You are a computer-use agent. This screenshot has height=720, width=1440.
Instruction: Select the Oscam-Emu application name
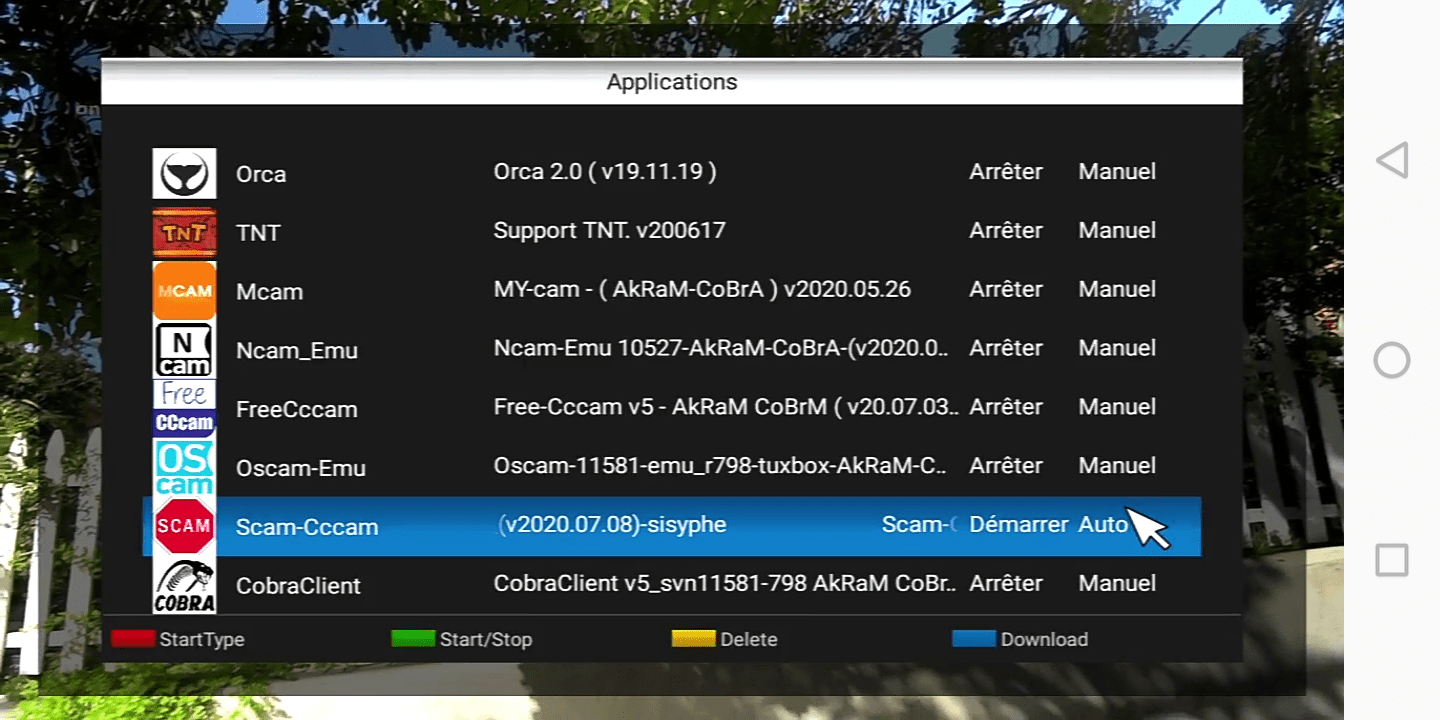301,468
